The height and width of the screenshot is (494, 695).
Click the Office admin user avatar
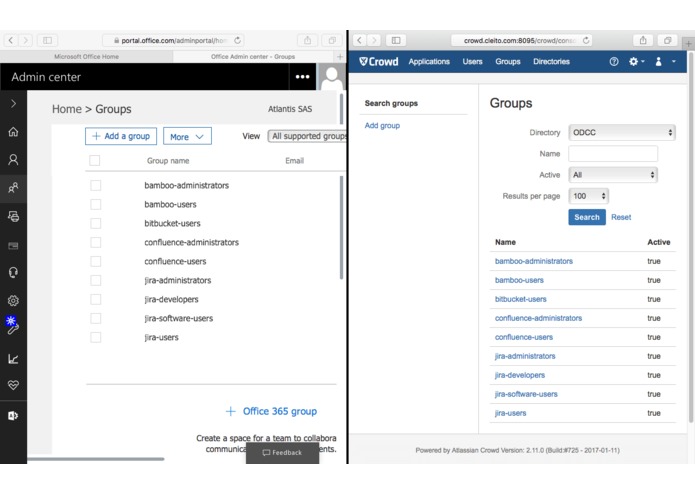pos(331,77)
